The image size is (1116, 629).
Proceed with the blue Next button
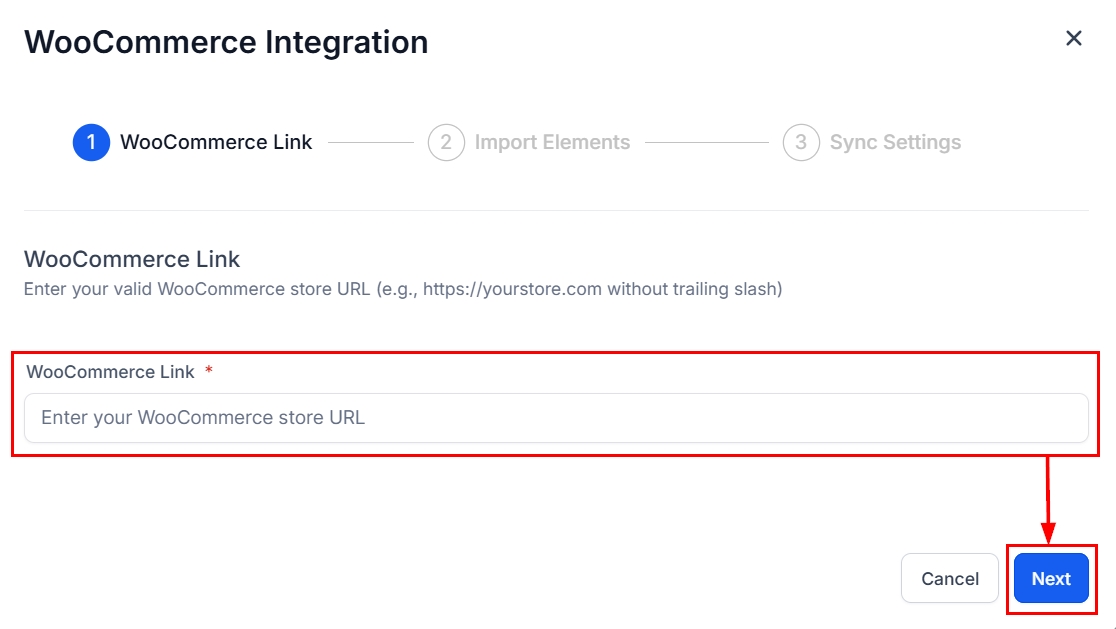(x=1051, y=578)
